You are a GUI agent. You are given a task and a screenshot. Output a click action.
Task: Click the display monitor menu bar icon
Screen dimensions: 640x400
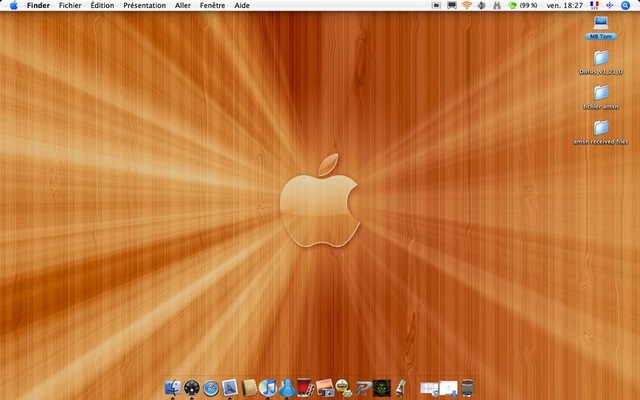click(452, 5)
